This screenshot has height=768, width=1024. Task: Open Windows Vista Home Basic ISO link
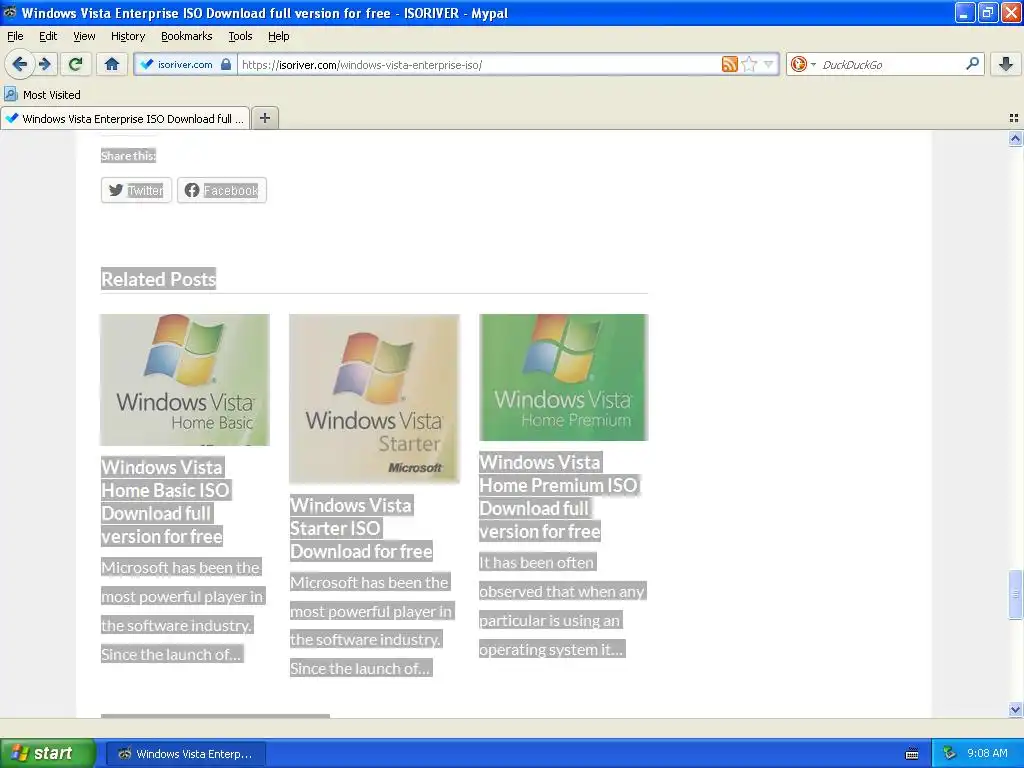[166, 502]
